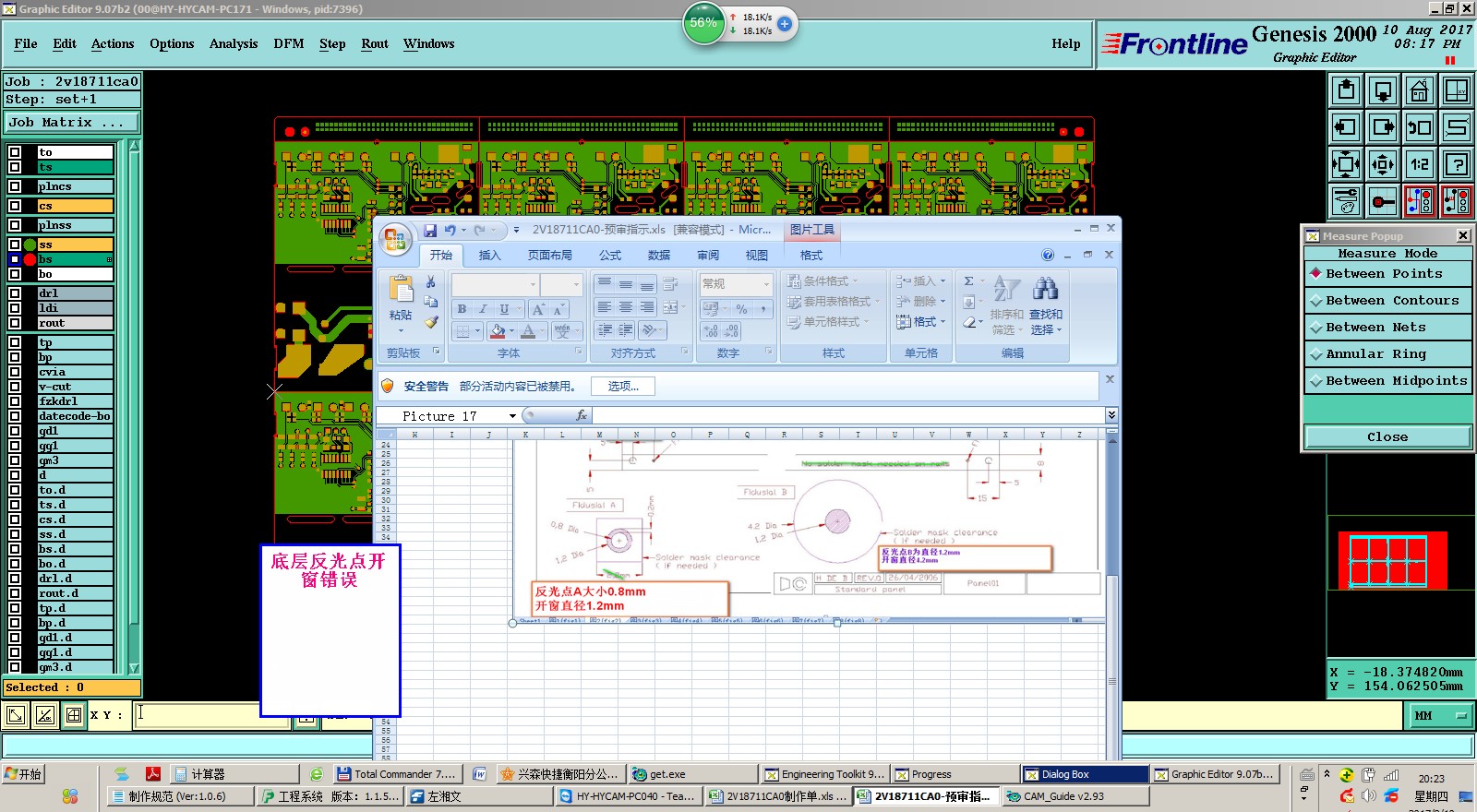Click the Format Painter brush icon in Excel
The height and width of the screenshot is (812, 1477).
[x=430, y=322]
